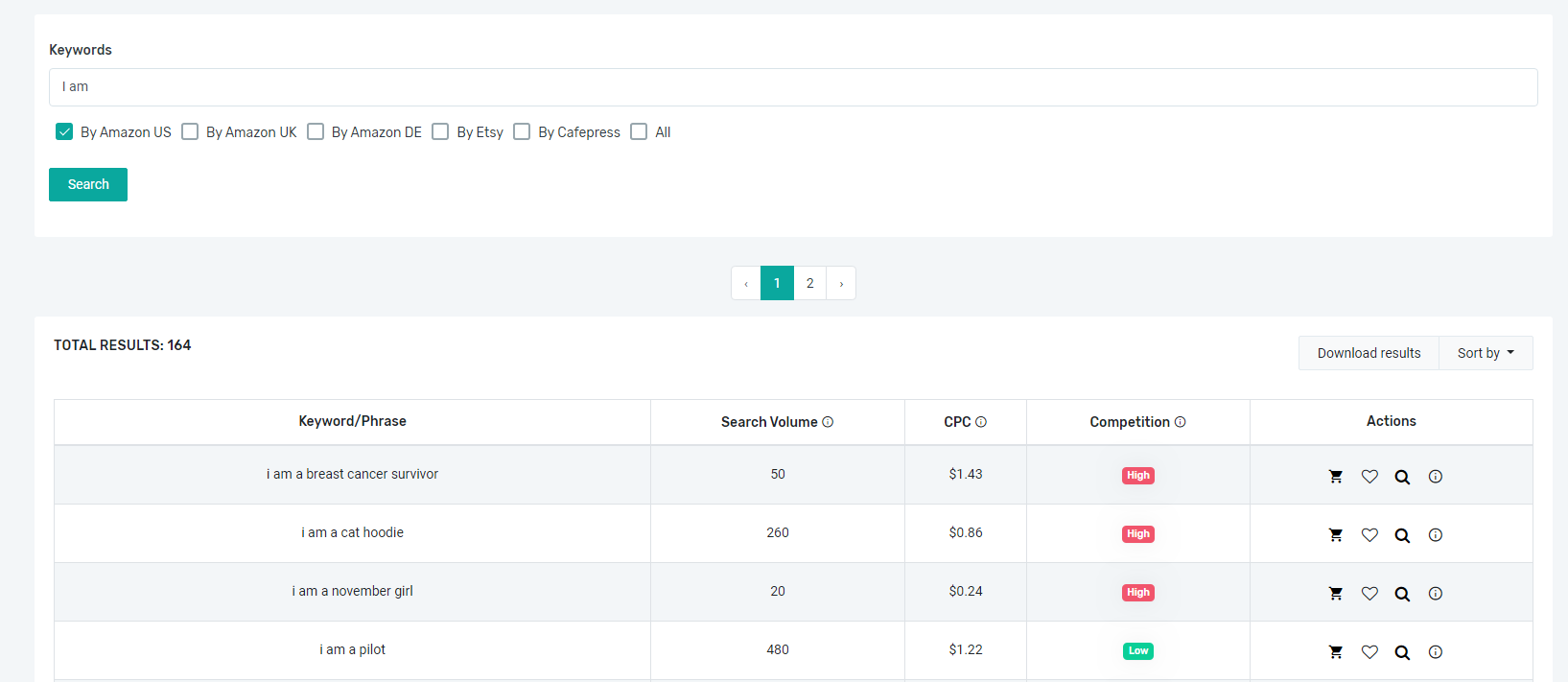Click cart icon for breast cancer survivor row
Viewport: 1568px width, 682px height.
click(x=1335, y=477)
